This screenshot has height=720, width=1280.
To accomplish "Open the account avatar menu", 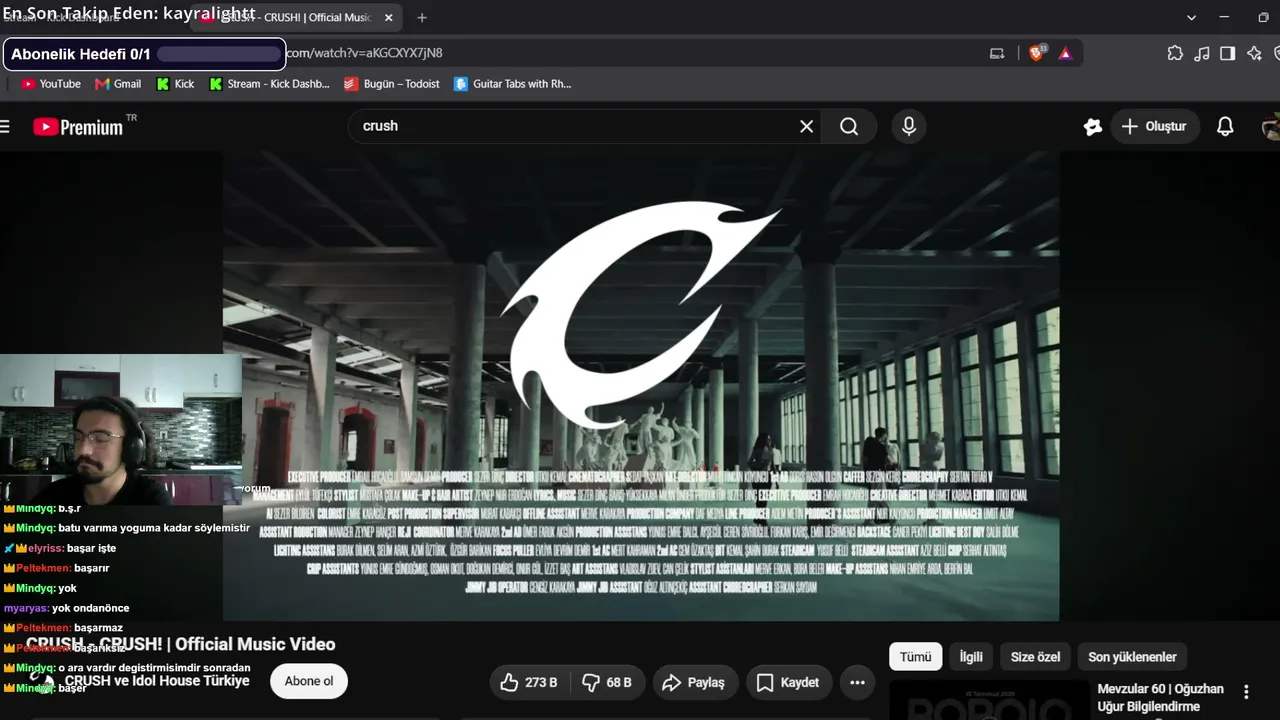I will [x=1271, y=126].
